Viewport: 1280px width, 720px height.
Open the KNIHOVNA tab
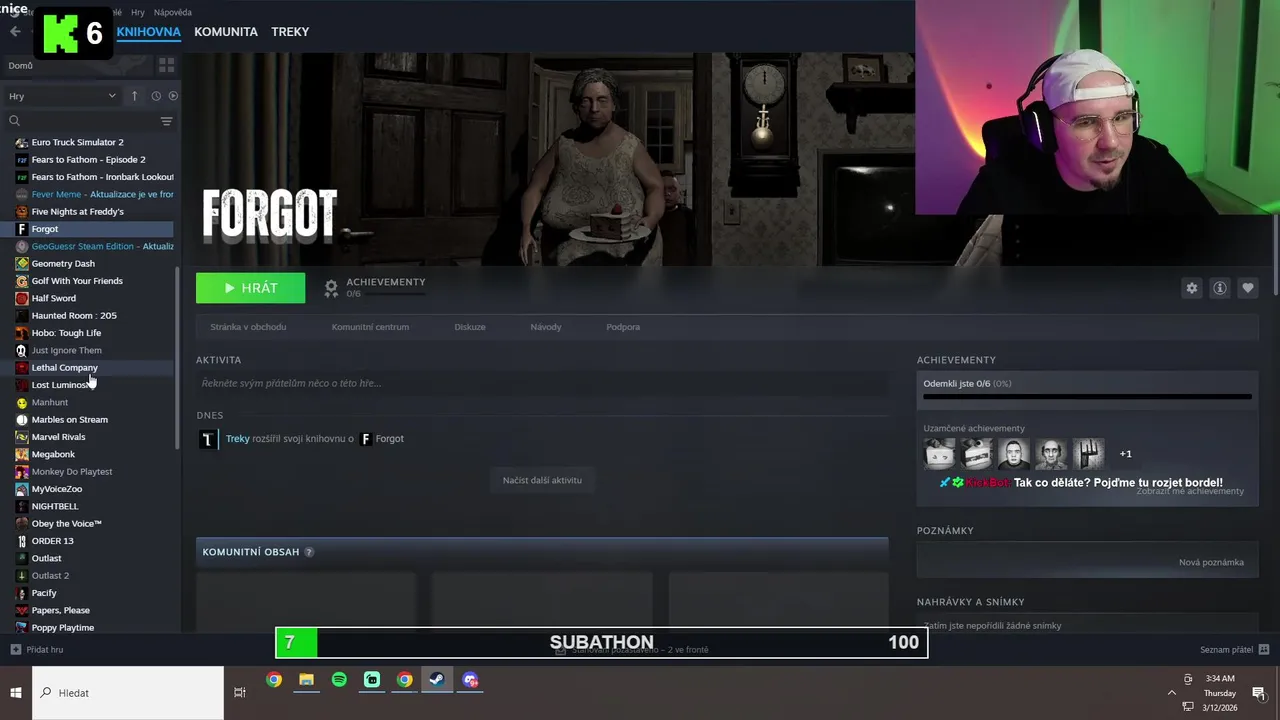pyautogui.click(x=148, y=32)
